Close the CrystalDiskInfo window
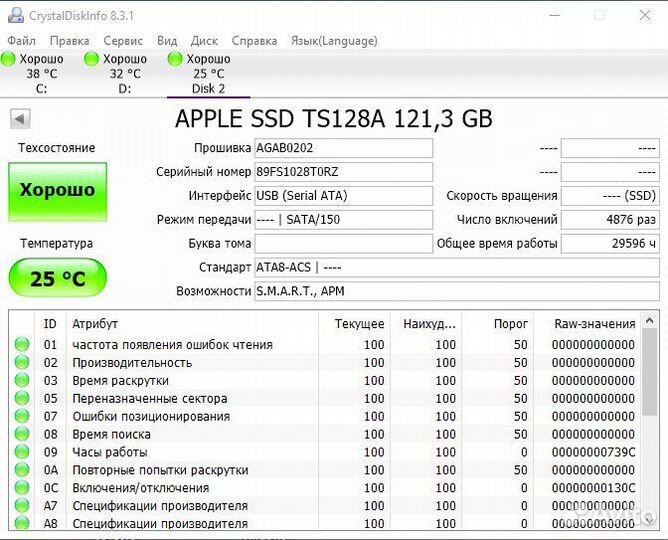The image size is (668, 540). point(645,15)
